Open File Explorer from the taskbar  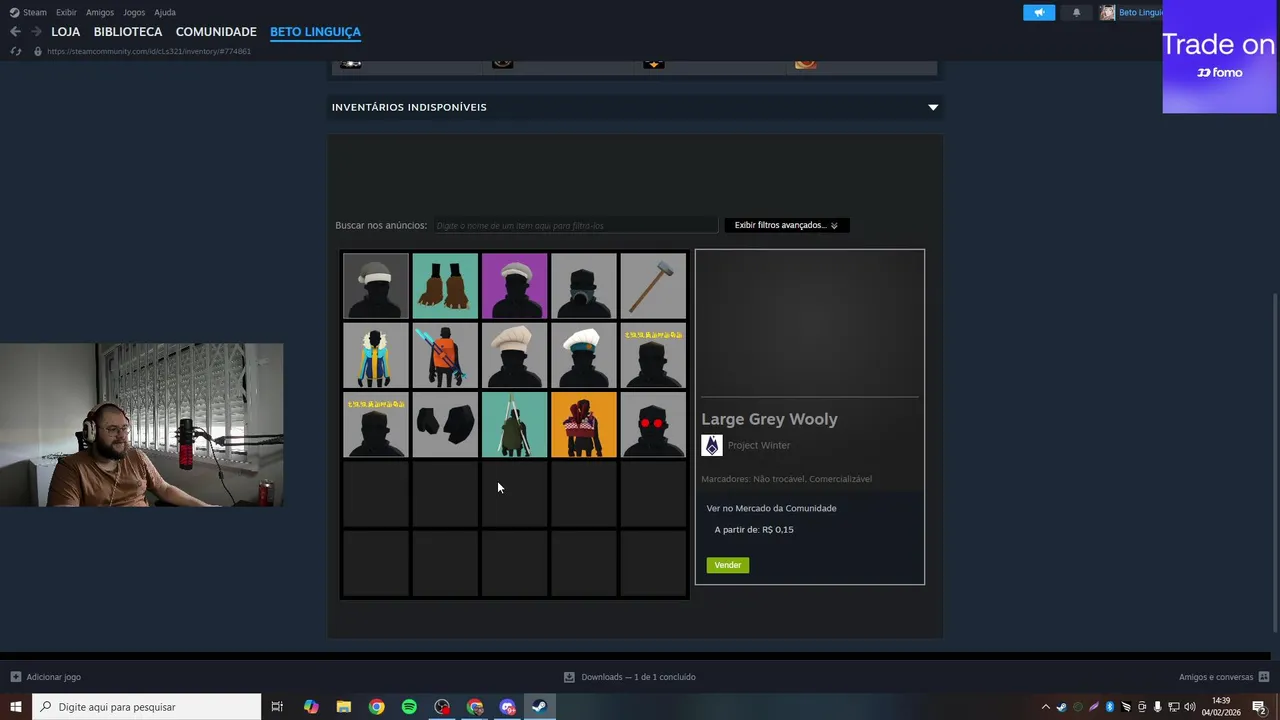point(344,707)
